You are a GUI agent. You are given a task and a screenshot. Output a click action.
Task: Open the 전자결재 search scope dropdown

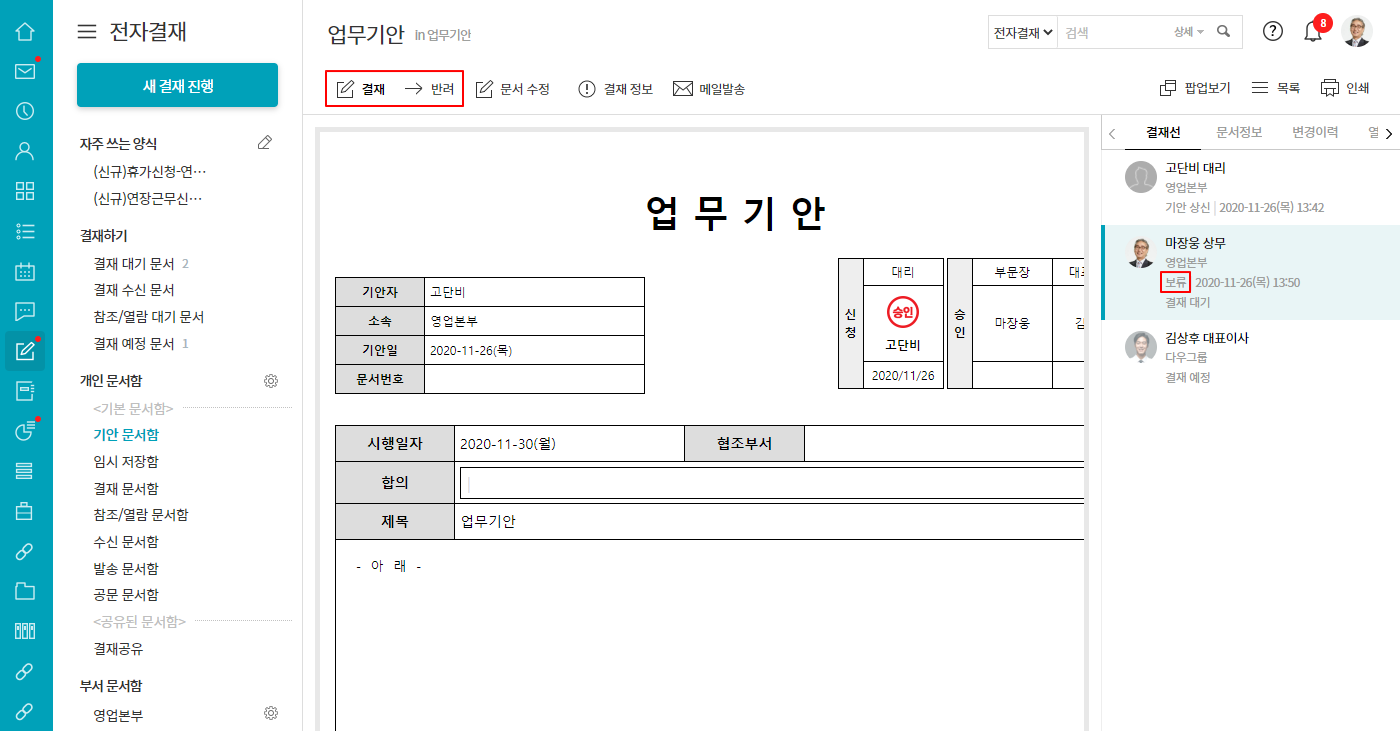1022,32
